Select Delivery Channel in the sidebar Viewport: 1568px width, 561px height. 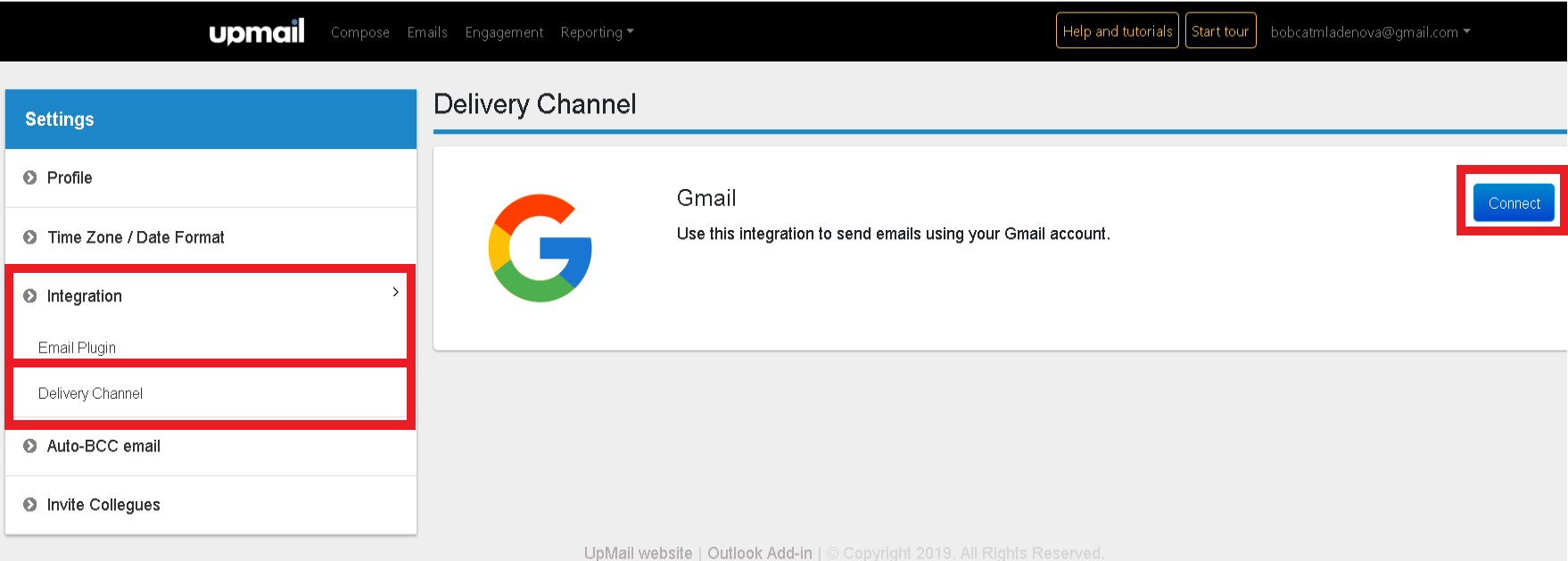click(x=90, y=393)
